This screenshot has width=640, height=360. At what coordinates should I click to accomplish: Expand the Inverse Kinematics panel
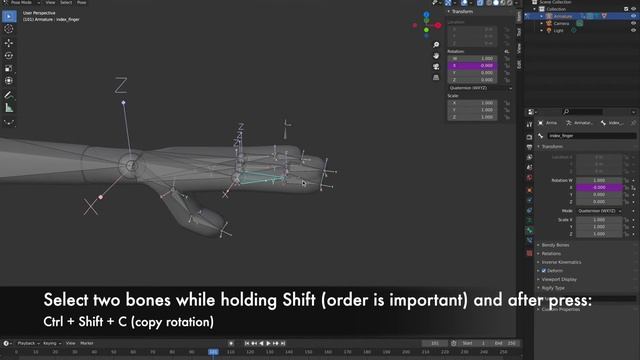pos(561,262)
